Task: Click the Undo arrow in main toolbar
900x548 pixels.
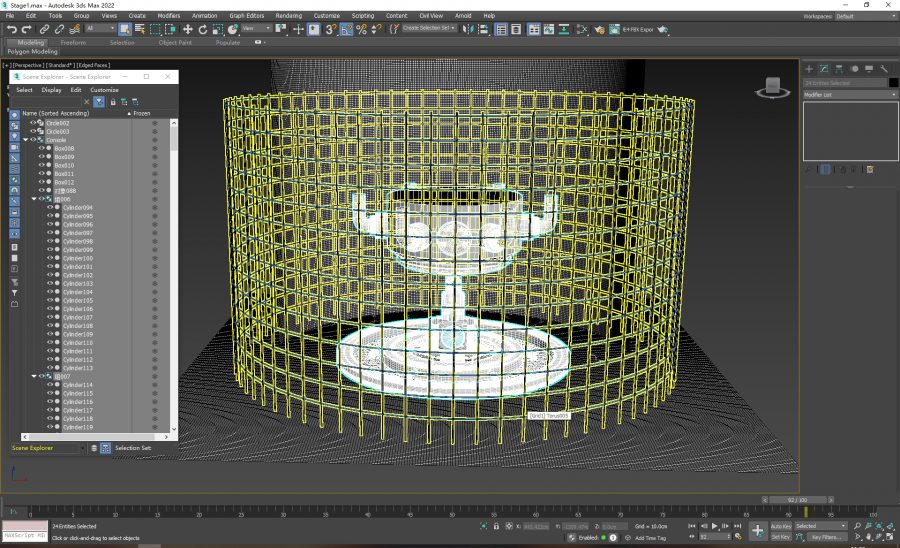Action: point(11,29)
